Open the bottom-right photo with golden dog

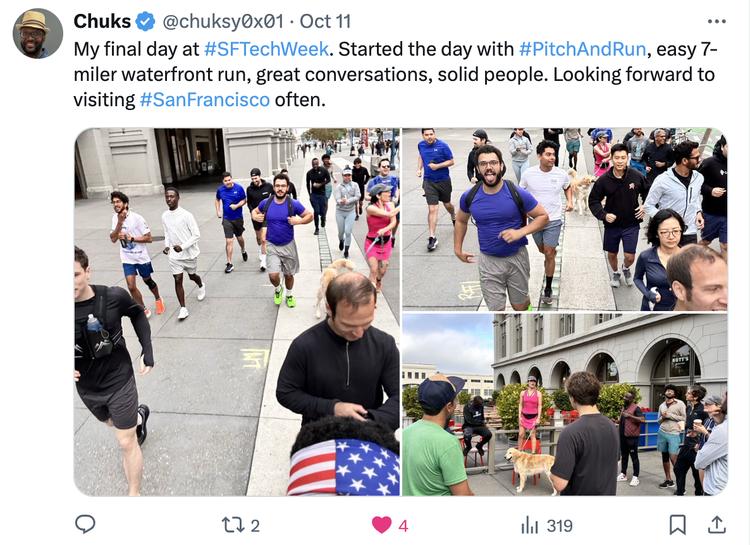coord(565,405)
